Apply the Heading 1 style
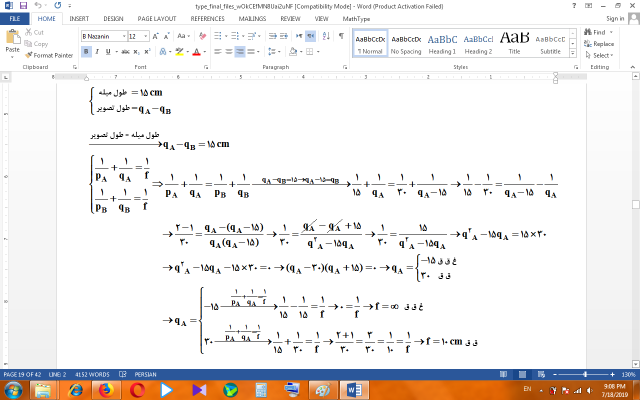This screenshot has width=640, height=400. [x=442, y=43]
